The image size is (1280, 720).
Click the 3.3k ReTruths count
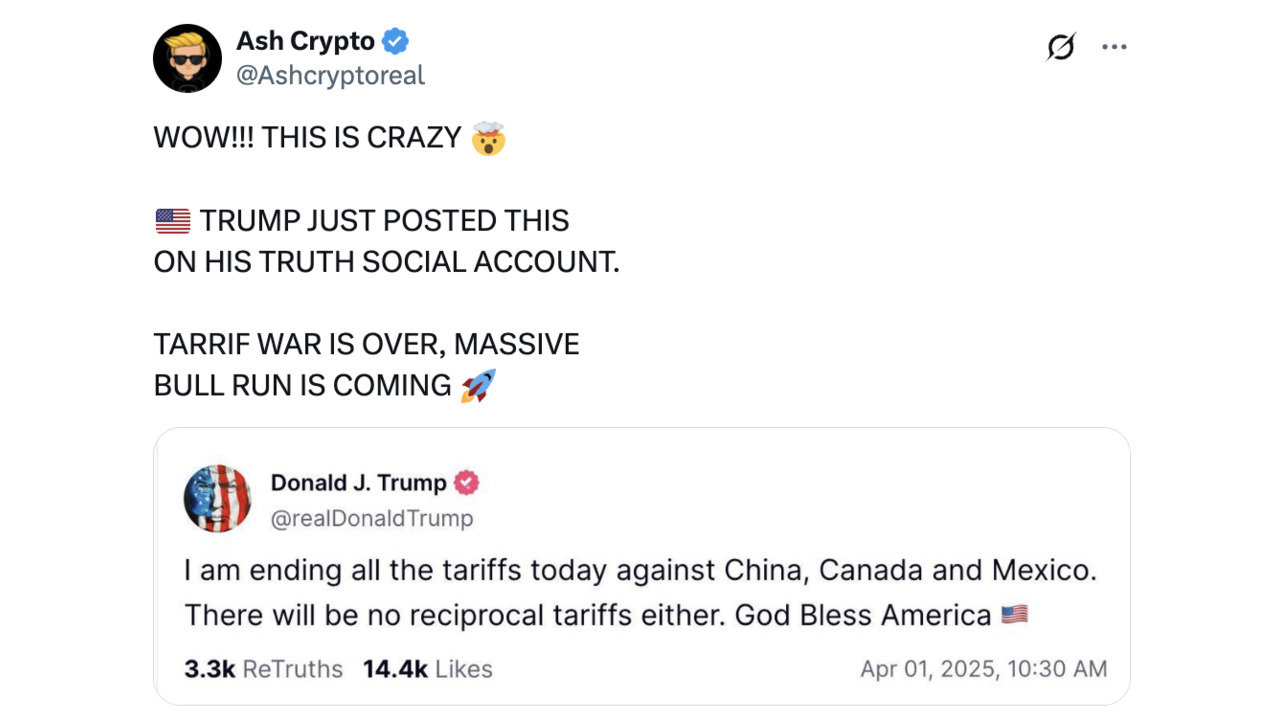click(263, 669)
